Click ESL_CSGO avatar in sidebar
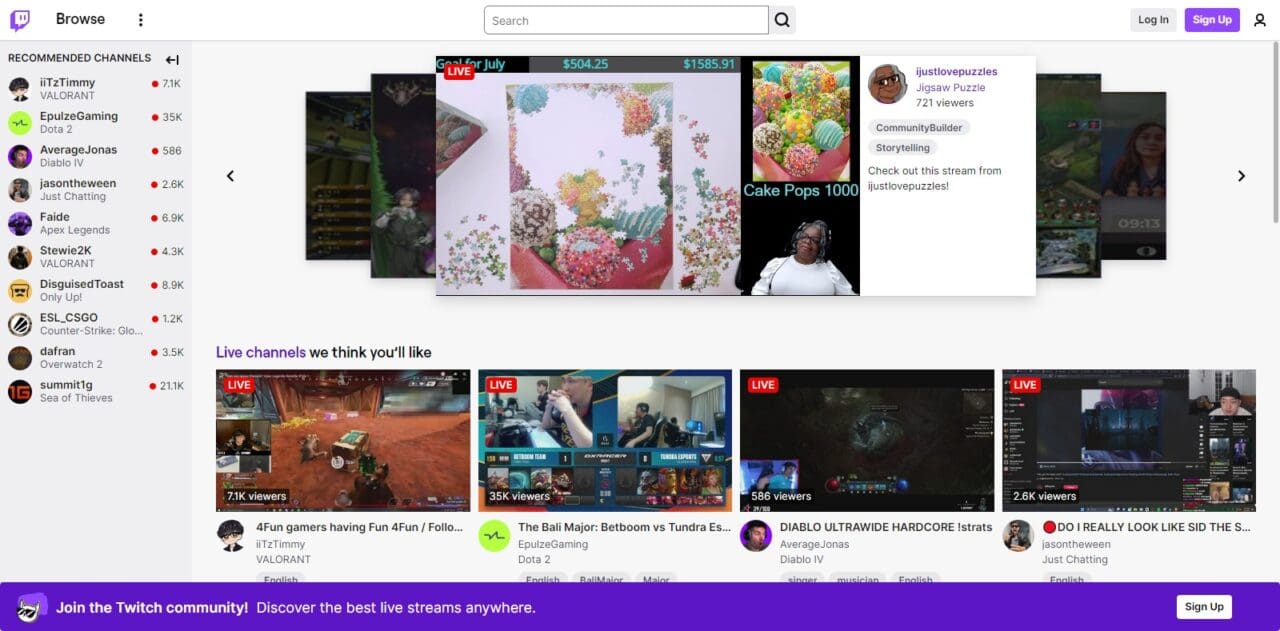 coord(20,324)
